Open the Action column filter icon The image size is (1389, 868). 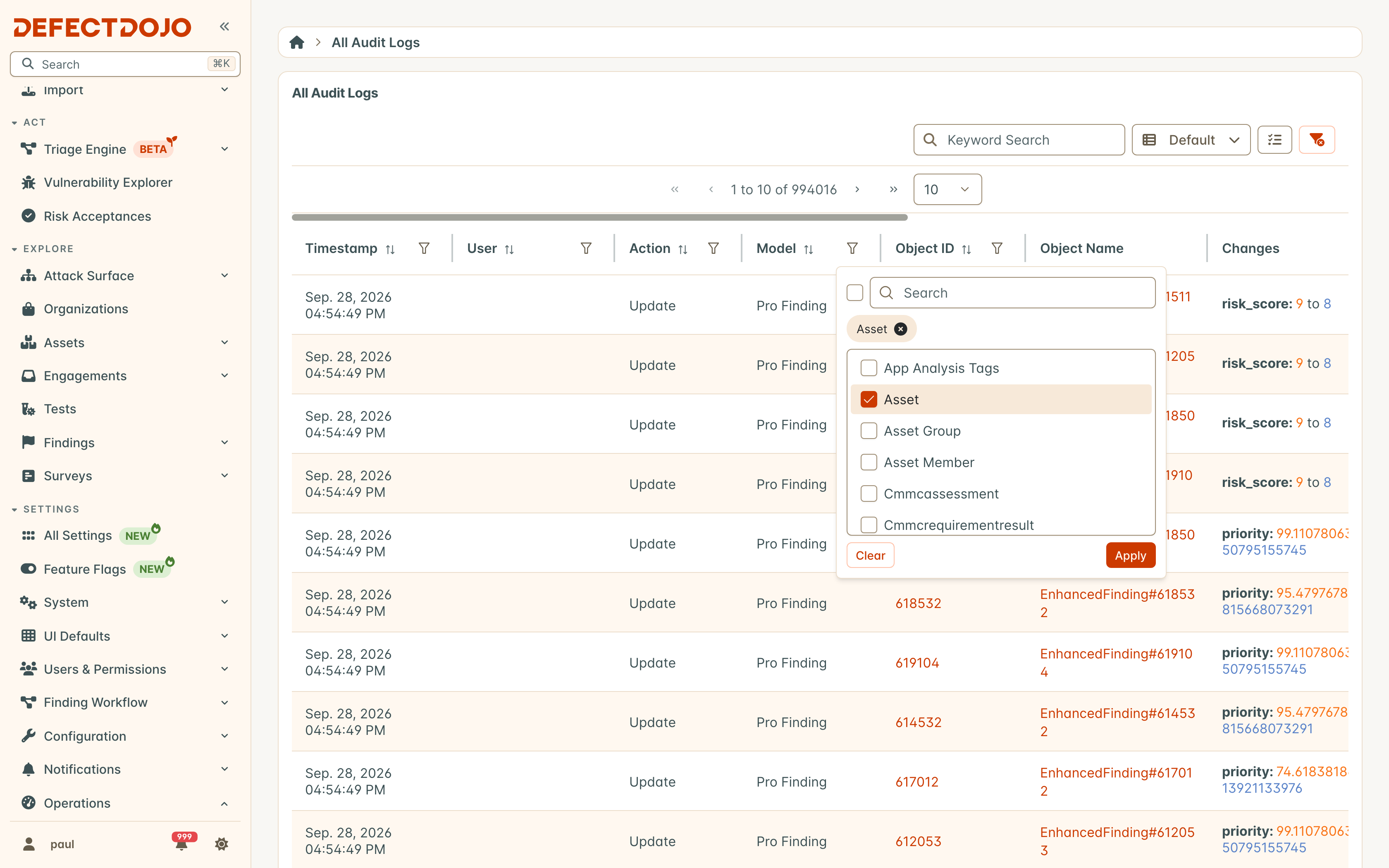point(713,248)
